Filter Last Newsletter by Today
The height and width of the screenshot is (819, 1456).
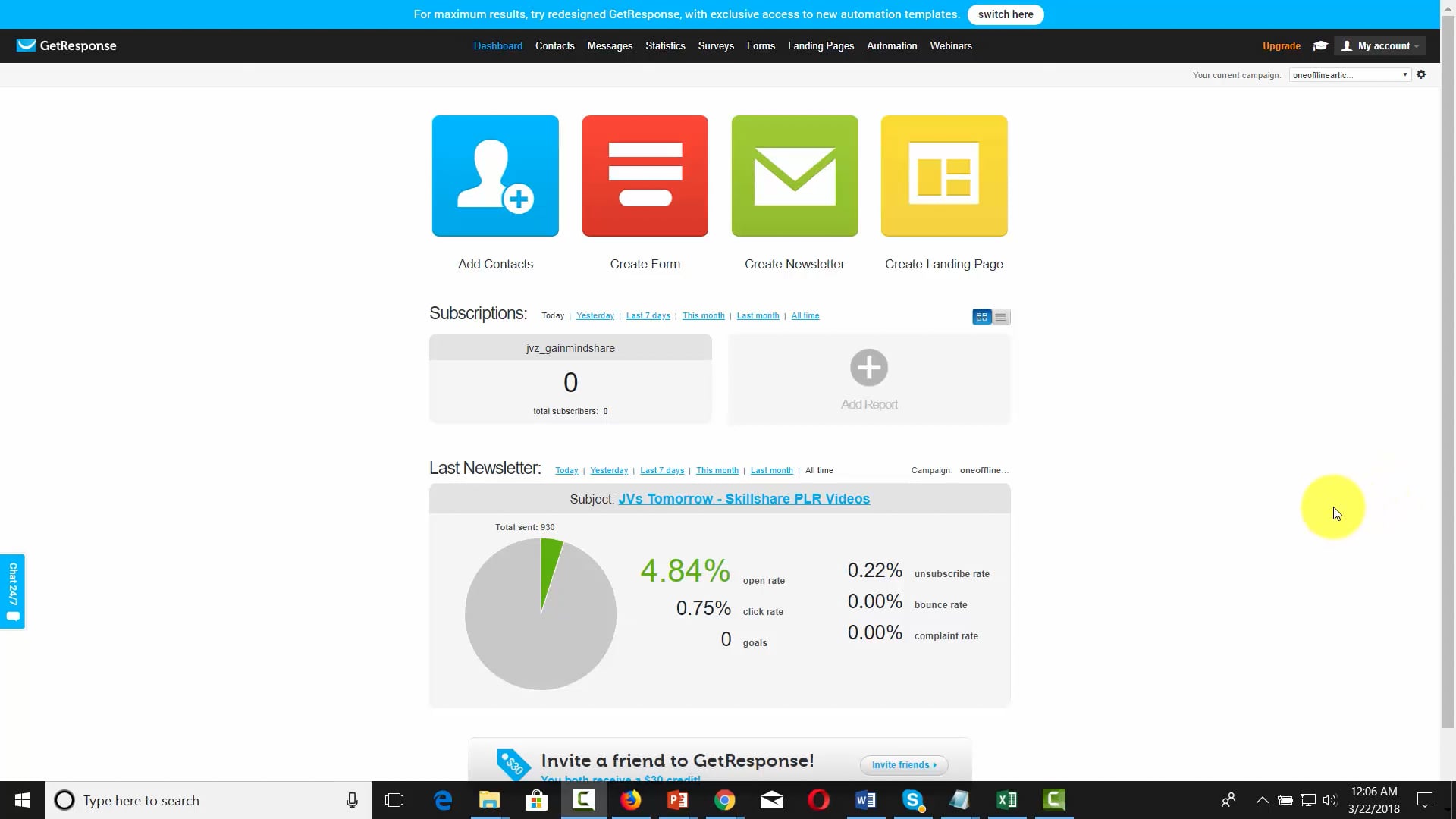click(x=566, y=471)
